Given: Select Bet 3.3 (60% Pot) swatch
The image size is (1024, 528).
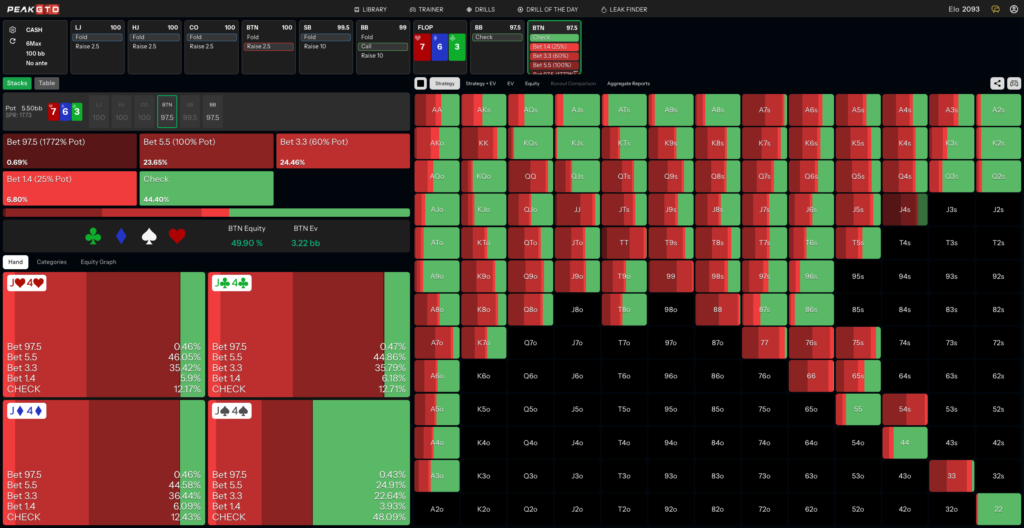Looking at the screenshot, I should (x=343, y=152).
